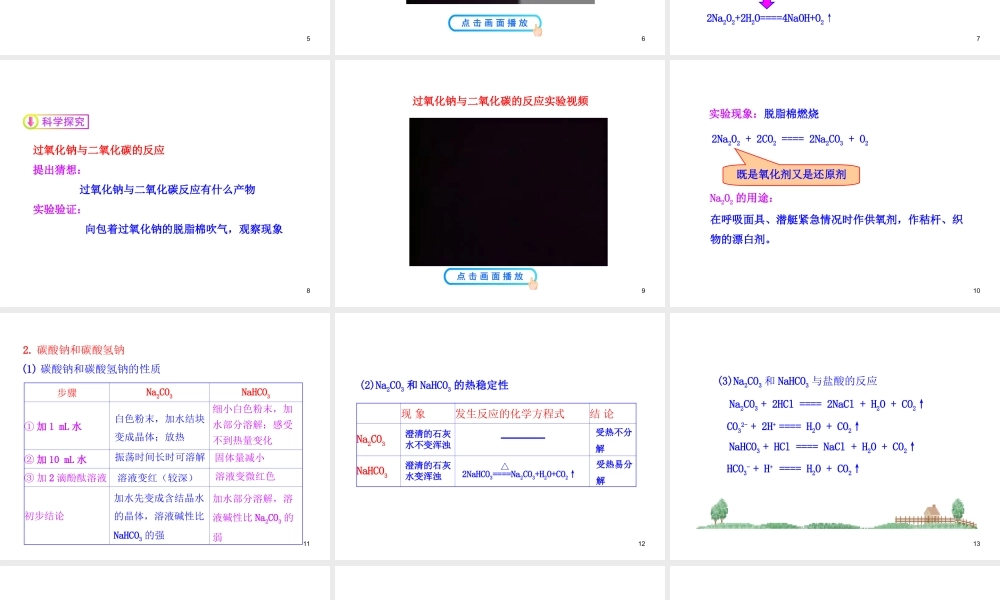
Task: Click the 步骤 header cell in the table
Action: click(x=67, y=392)
